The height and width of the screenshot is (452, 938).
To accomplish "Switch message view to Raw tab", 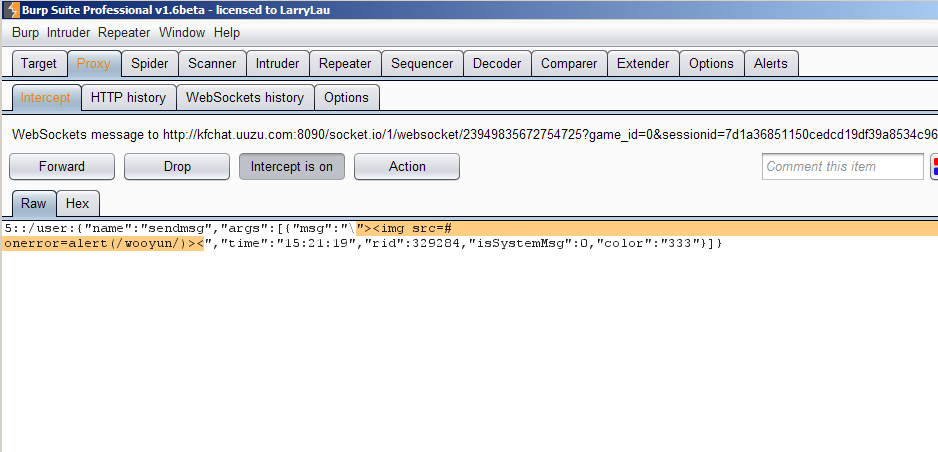I will 34,203.
